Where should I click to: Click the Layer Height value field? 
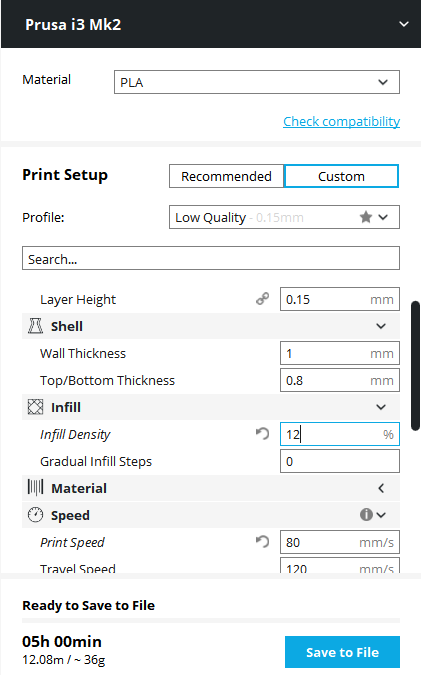340,299
